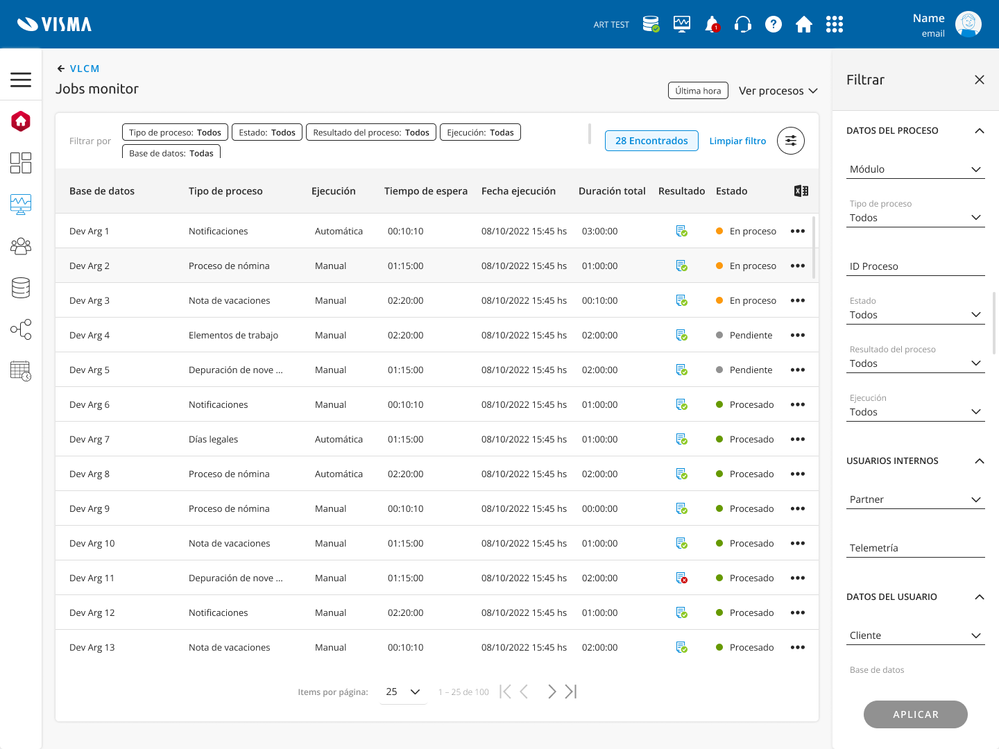Click the notifications bell icon
The height and width of the screenshot is (749, 999).
712,24
